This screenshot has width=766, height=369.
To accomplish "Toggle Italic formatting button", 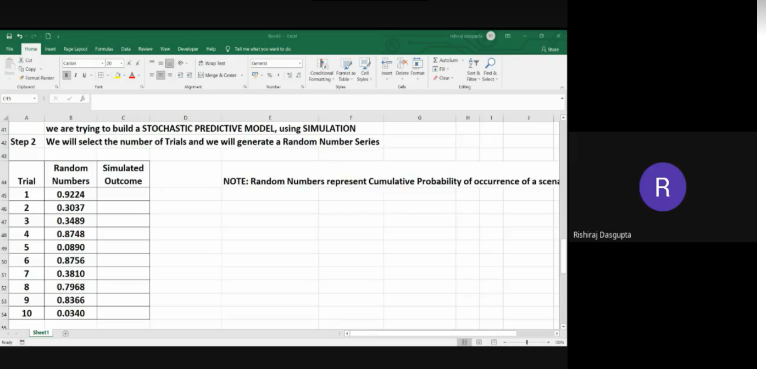I will (75, 75).
